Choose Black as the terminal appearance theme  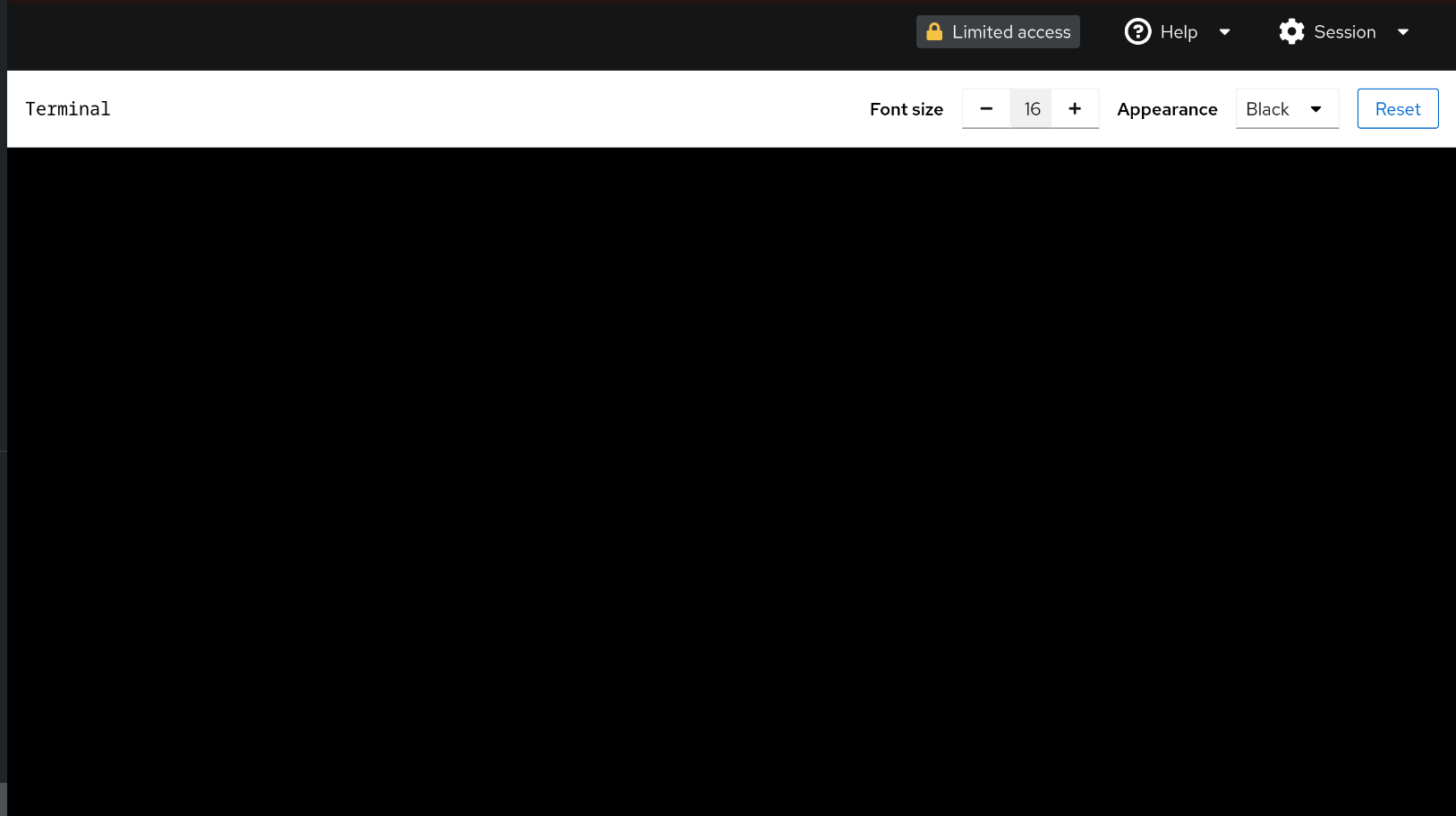click(1286, 108)
